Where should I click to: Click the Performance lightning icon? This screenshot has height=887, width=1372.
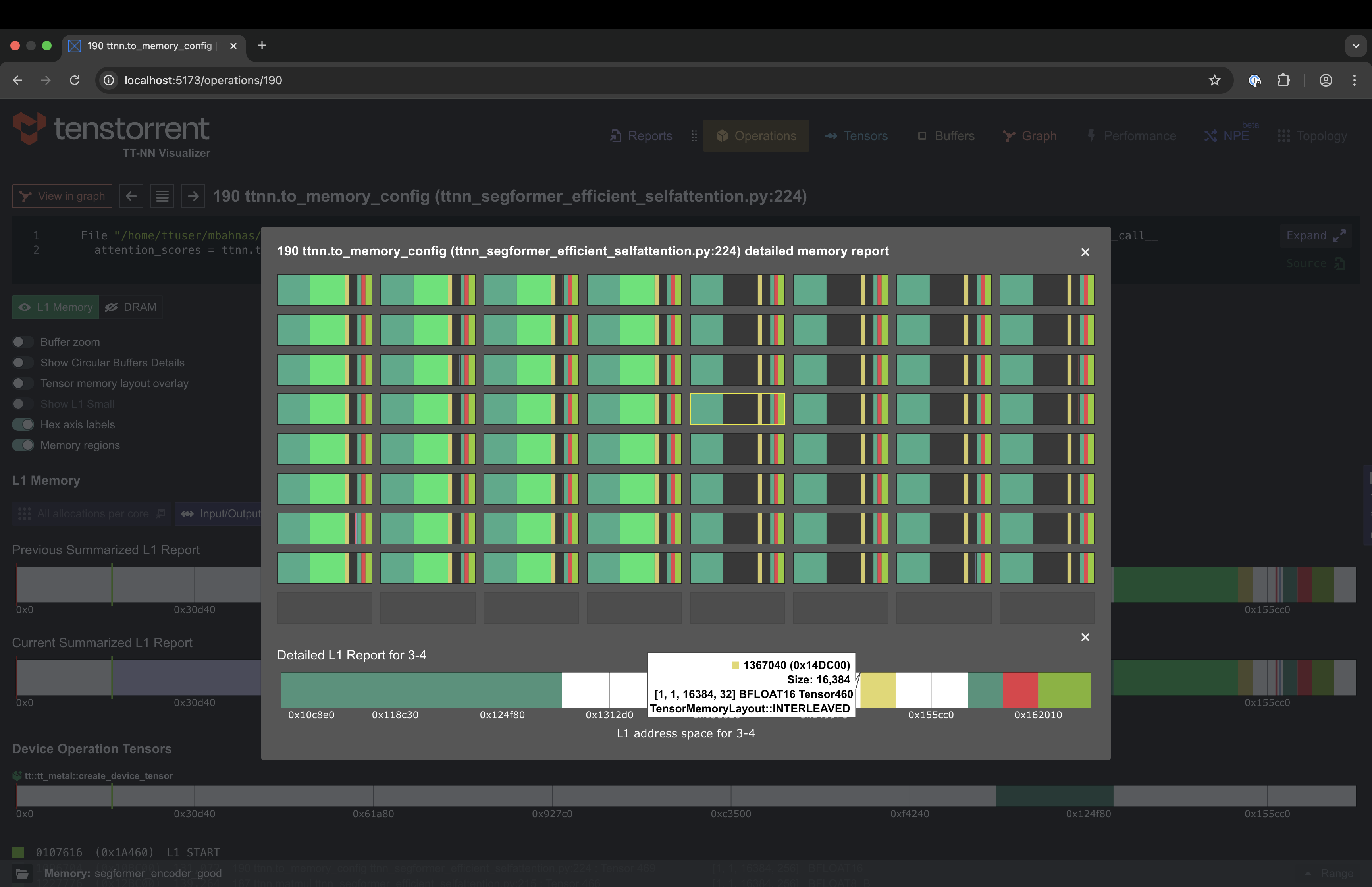[1092, 135]
